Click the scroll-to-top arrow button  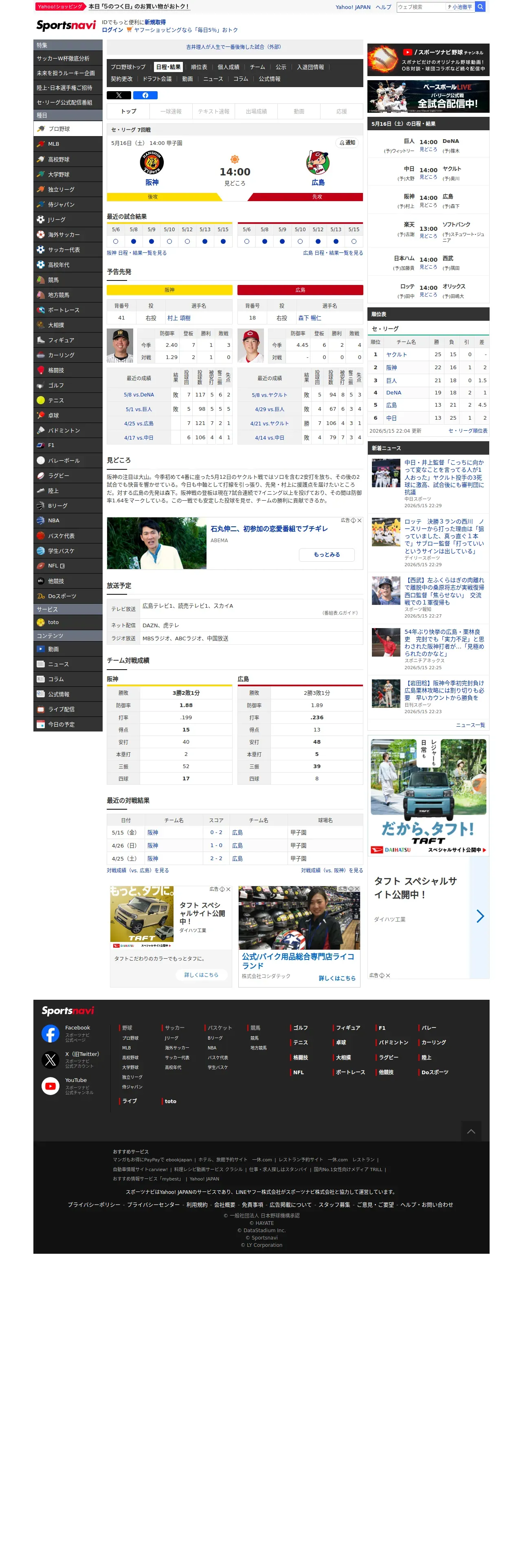pos(470,1132)
